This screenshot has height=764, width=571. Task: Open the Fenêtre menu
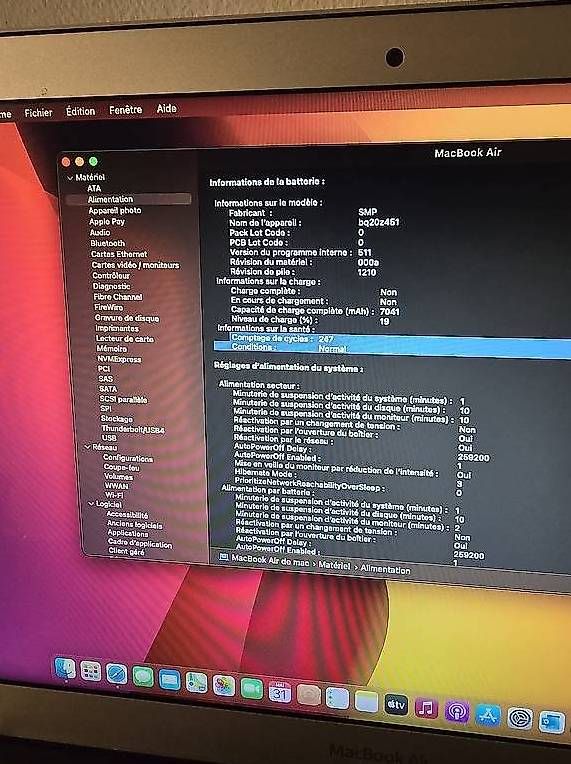pos(125,110)
